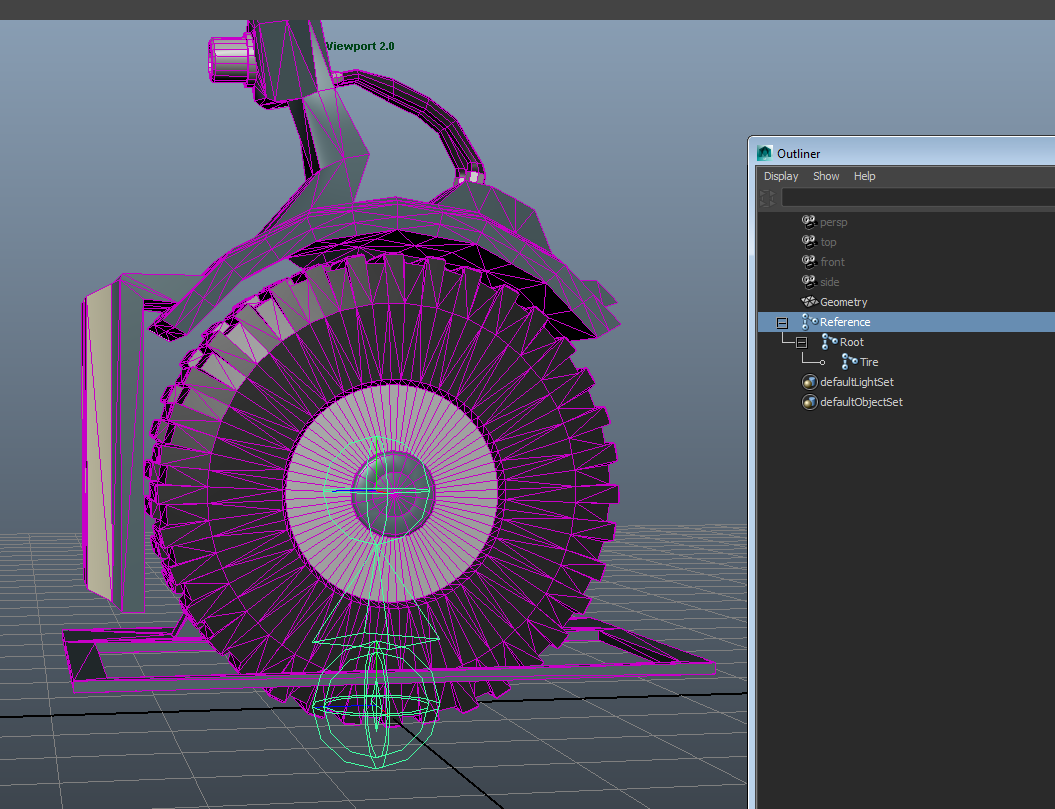
Task: Click the Geometry mesh icon
Action: click(809, 302)
